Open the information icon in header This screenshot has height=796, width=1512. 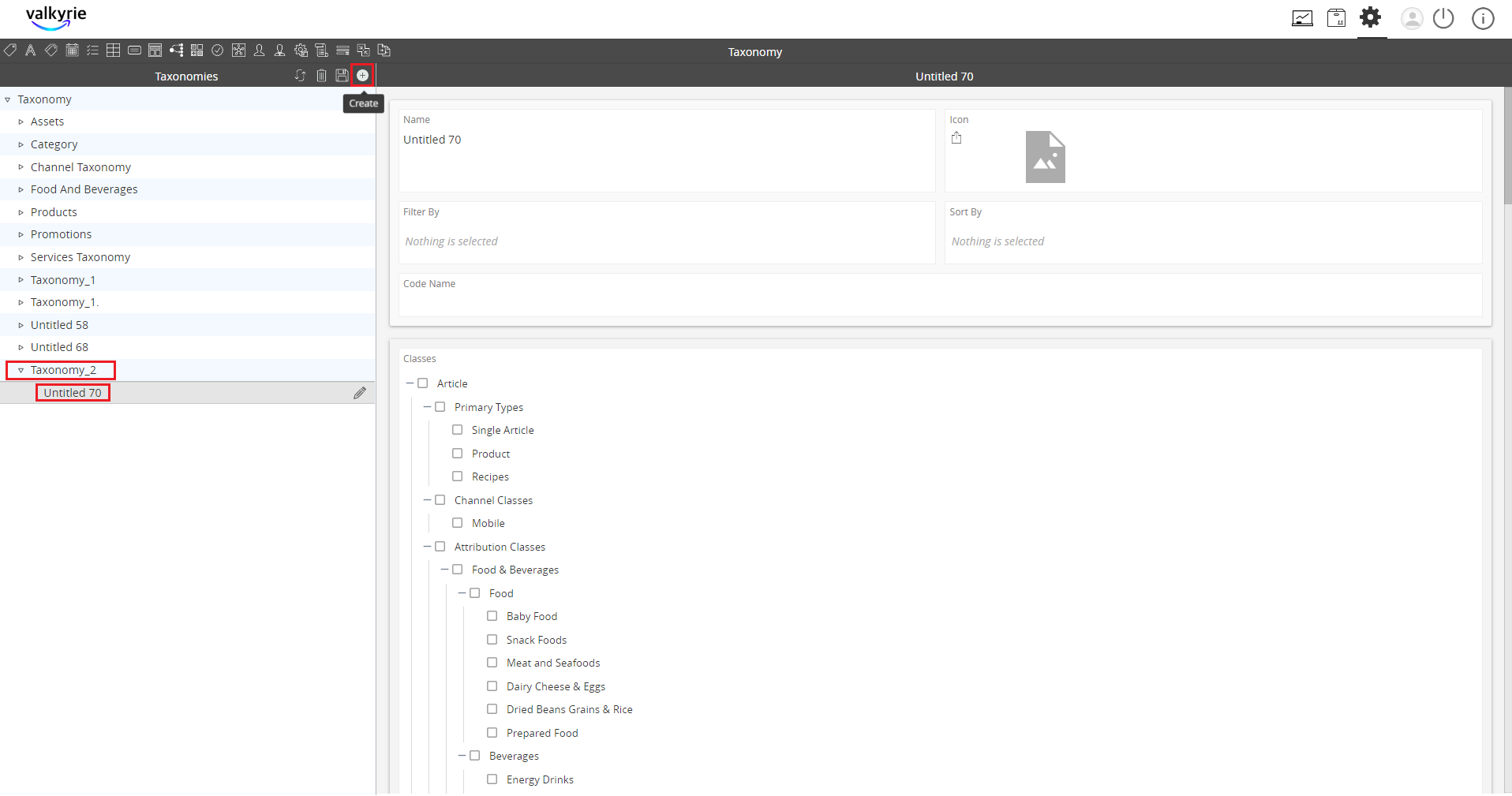[1483, 18]
